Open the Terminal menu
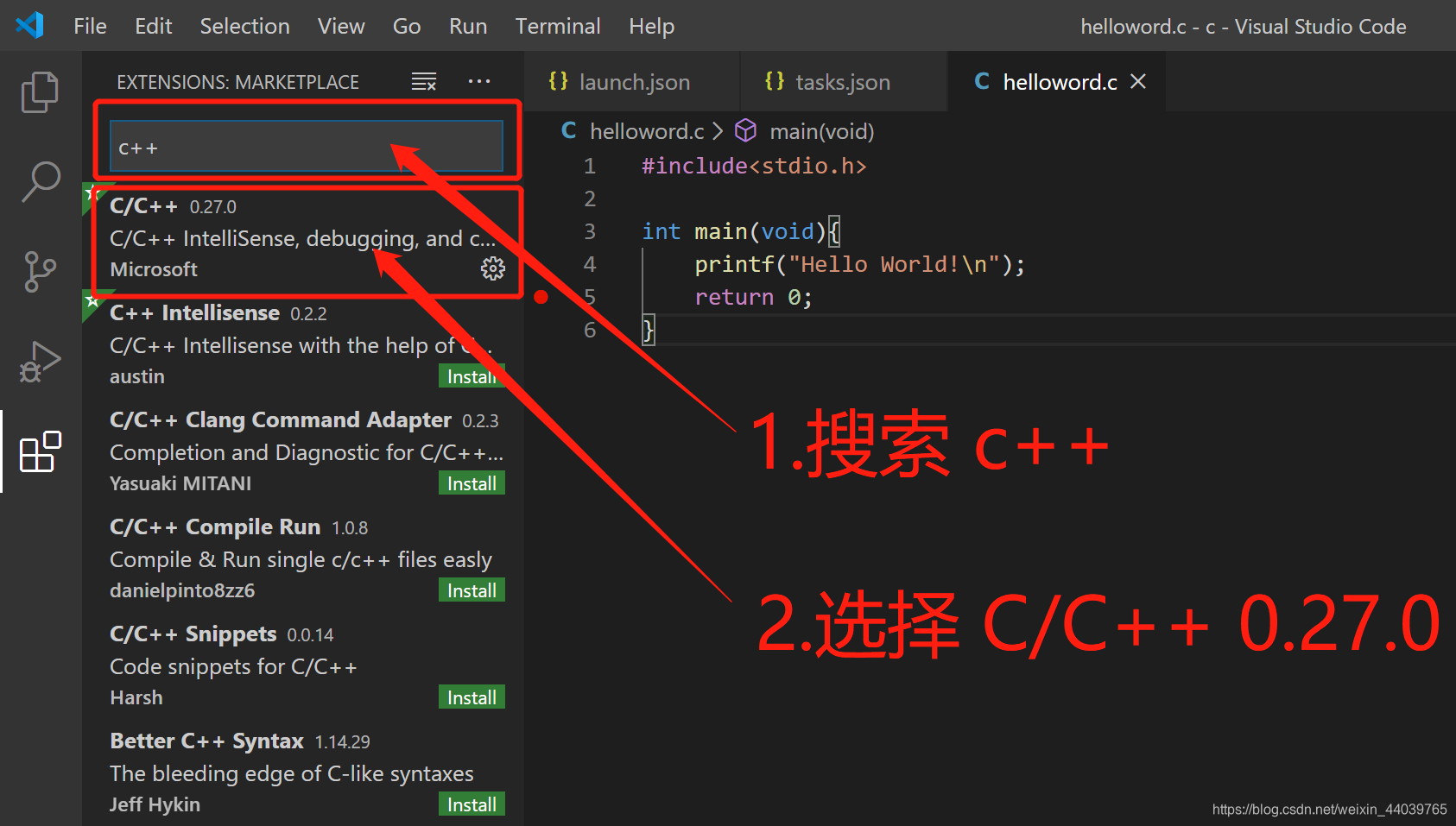Viewport: 1456px width, 826px height. [x=558, y=26]
